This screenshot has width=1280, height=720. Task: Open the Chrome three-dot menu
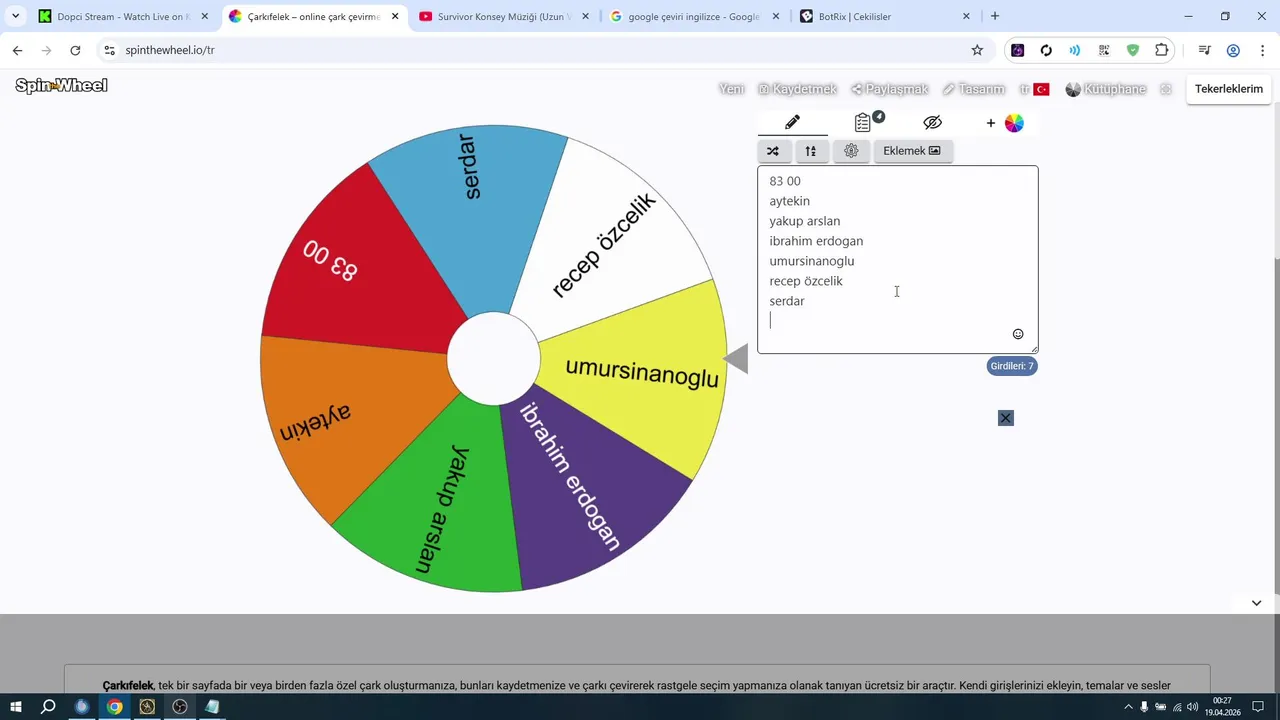[x=1261, y=50]
